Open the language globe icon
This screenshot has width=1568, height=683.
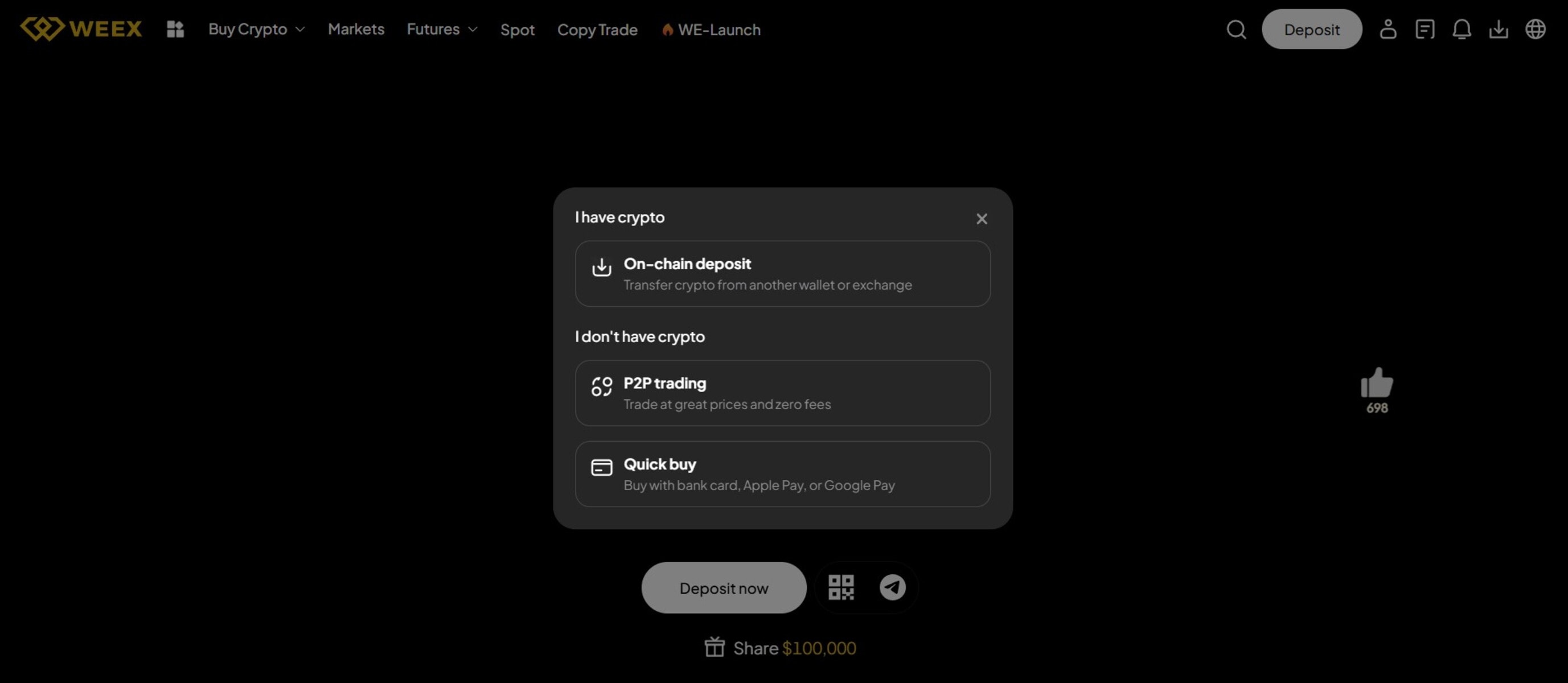click(x=1535, y=29)
